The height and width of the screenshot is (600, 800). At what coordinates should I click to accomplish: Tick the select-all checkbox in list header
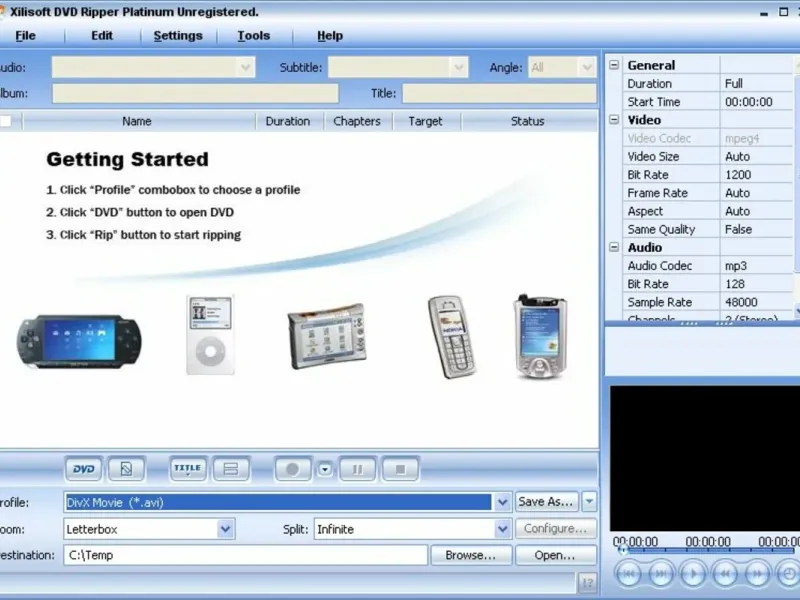coord(6,121)
